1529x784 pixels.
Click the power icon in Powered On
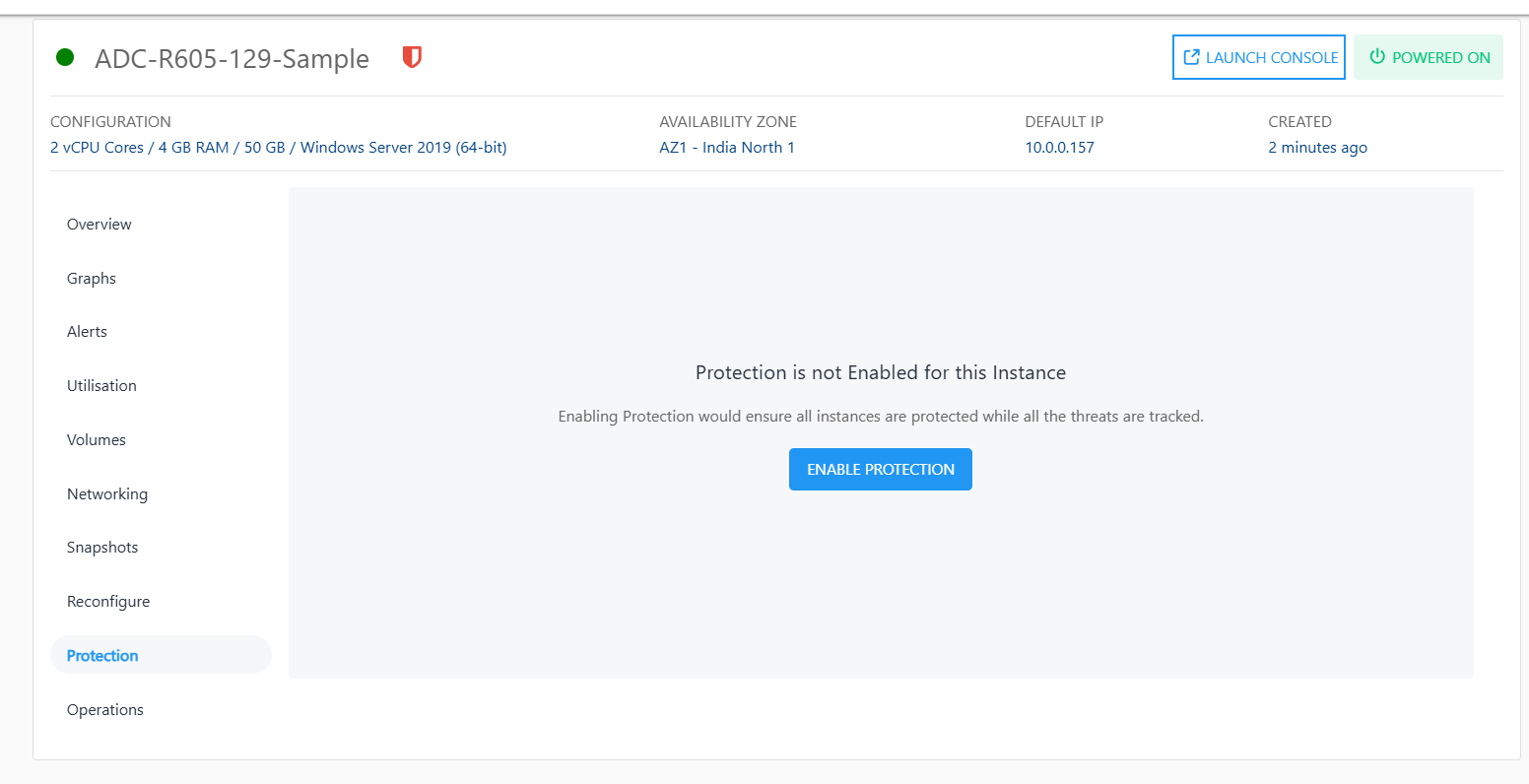coord(1376,57)
